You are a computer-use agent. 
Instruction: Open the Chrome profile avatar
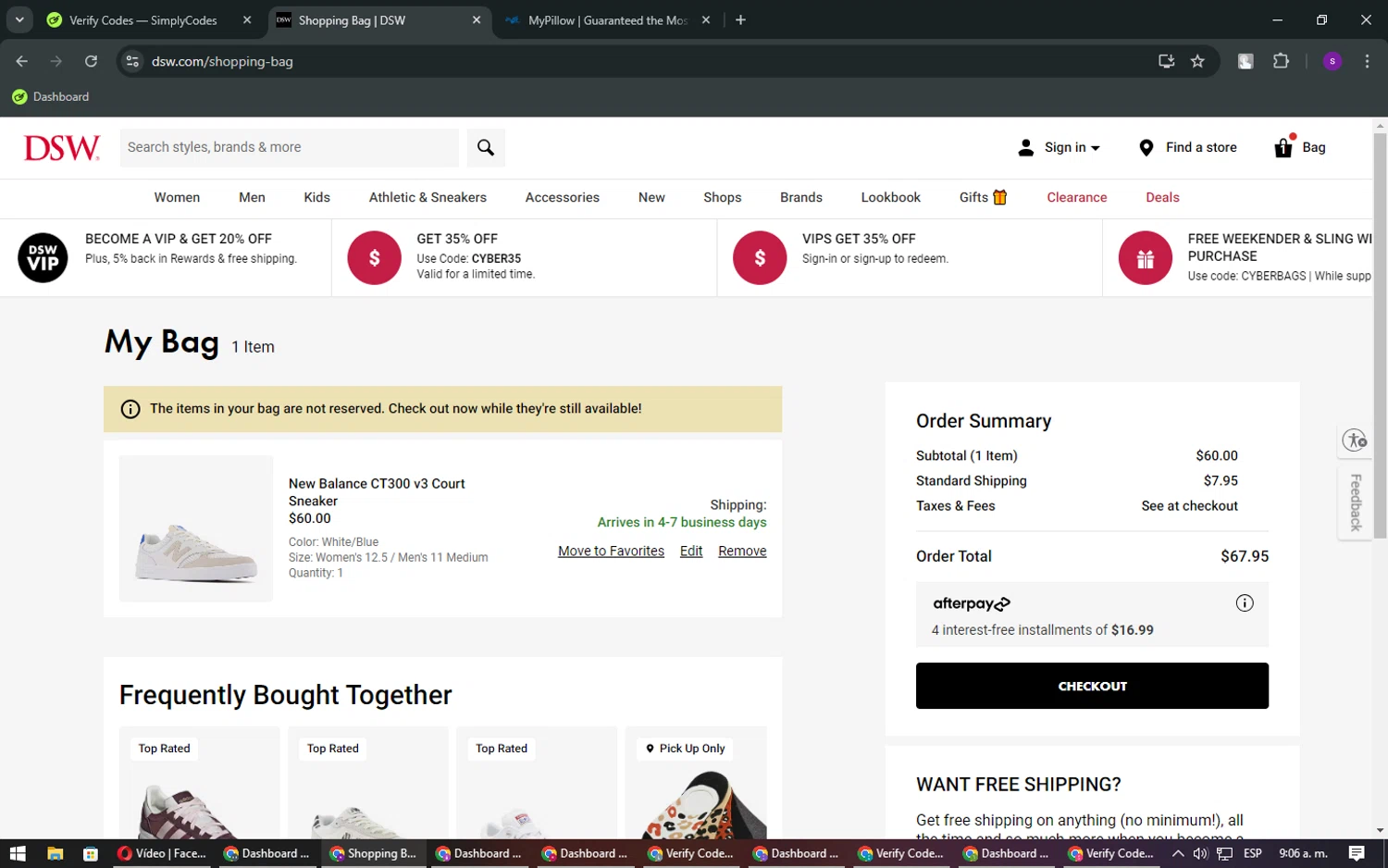[x=1332, y=61]
